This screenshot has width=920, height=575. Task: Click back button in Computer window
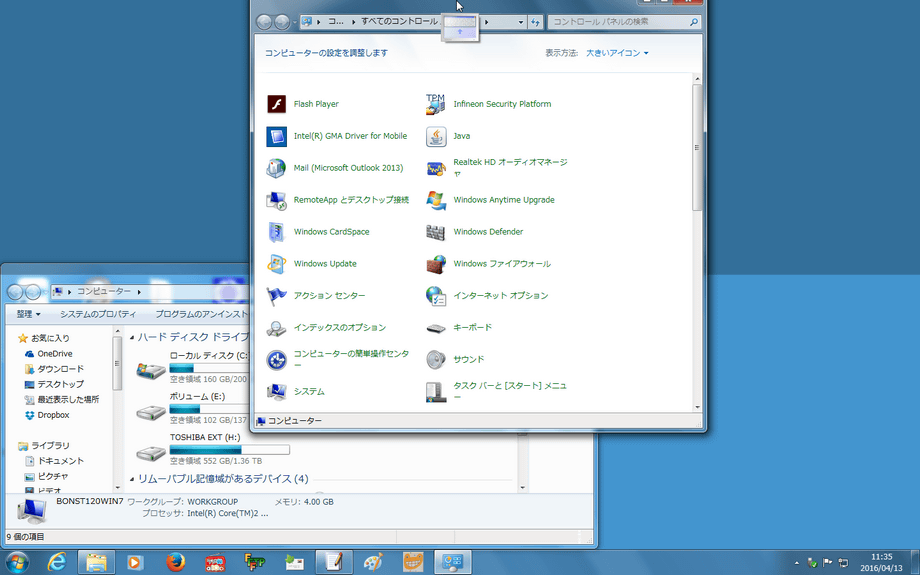(15, 292)
